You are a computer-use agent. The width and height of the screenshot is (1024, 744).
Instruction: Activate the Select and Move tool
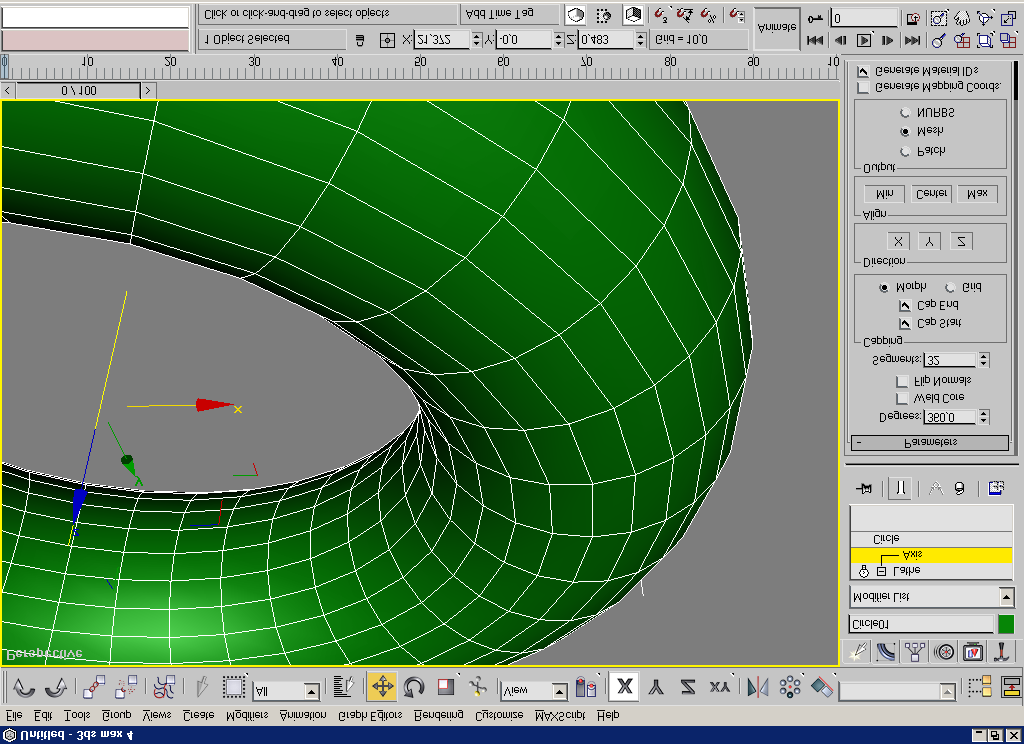[382, 687]
